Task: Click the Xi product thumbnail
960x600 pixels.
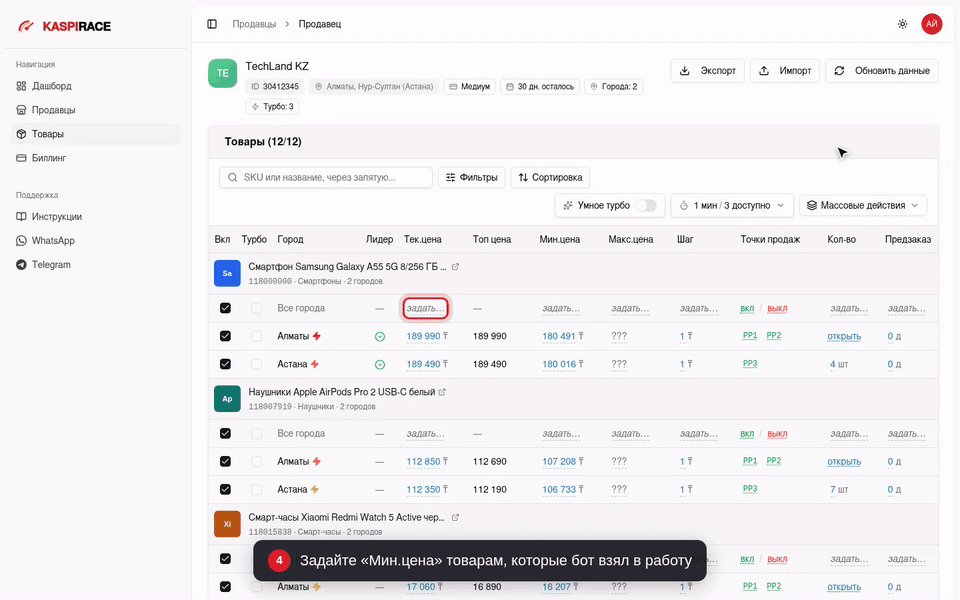Action: (227, 525)
